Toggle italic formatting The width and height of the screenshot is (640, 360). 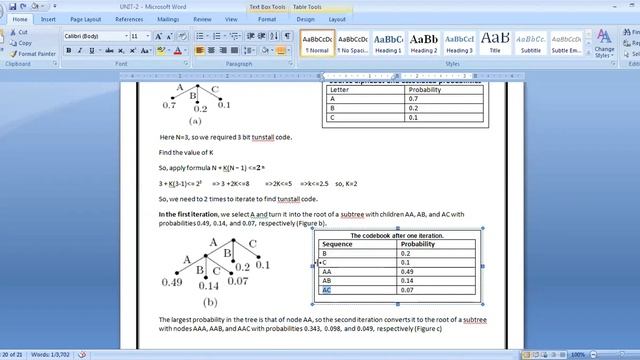coord(80,51)
